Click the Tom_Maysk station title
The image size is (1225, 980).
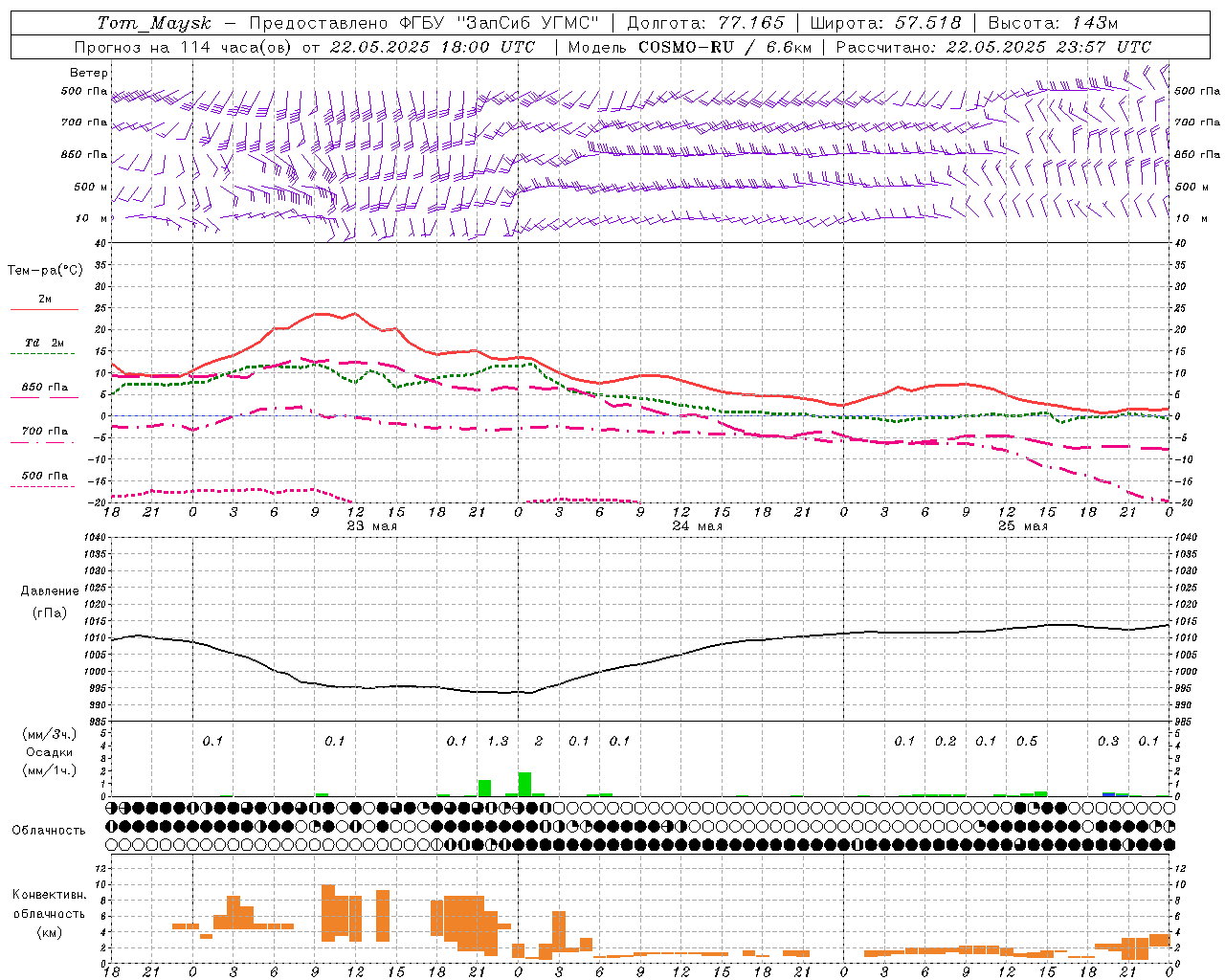coord(154,23)
